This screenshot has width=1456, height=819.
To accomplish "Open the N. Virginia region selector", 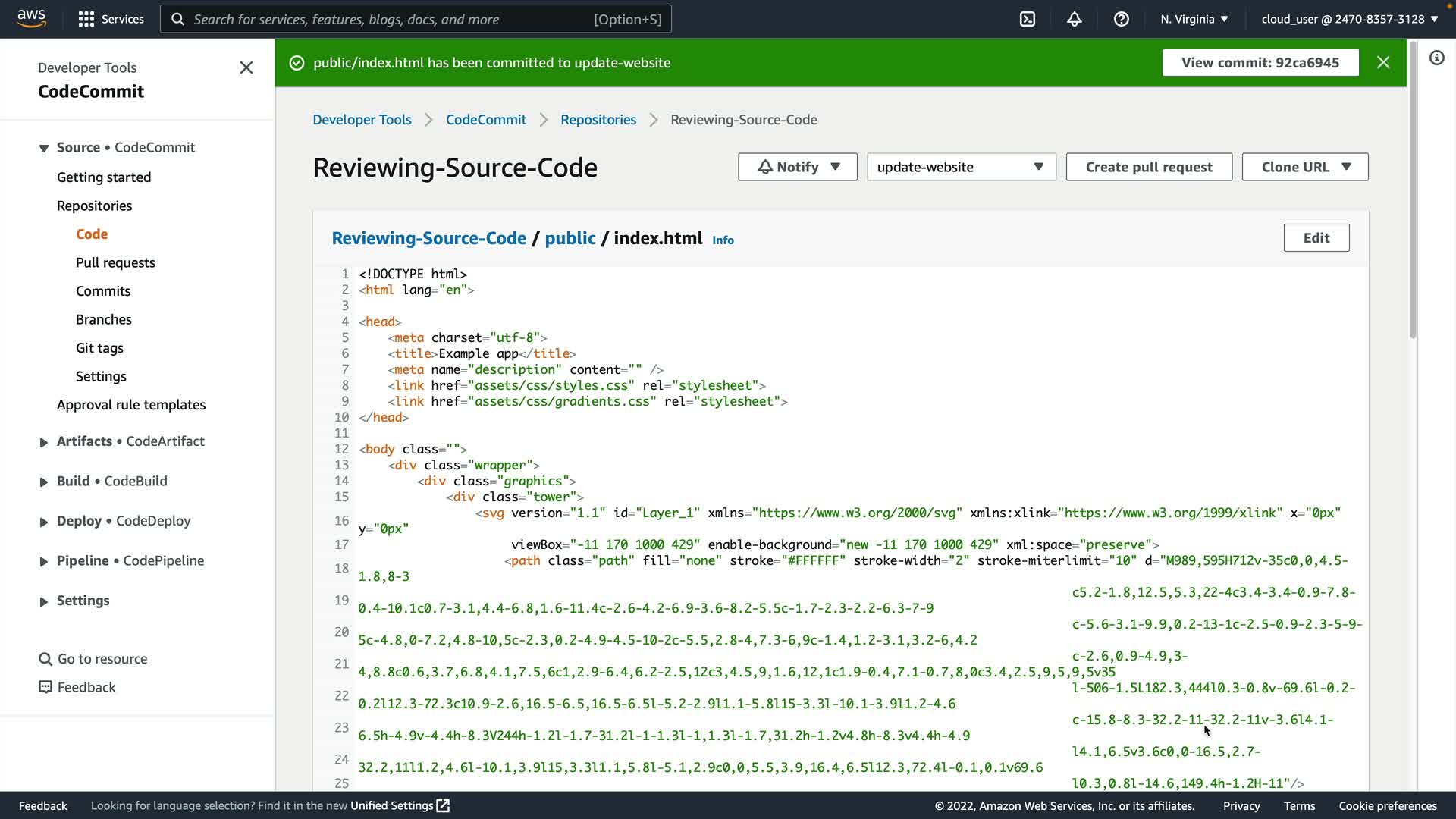I will (1194, 19).
